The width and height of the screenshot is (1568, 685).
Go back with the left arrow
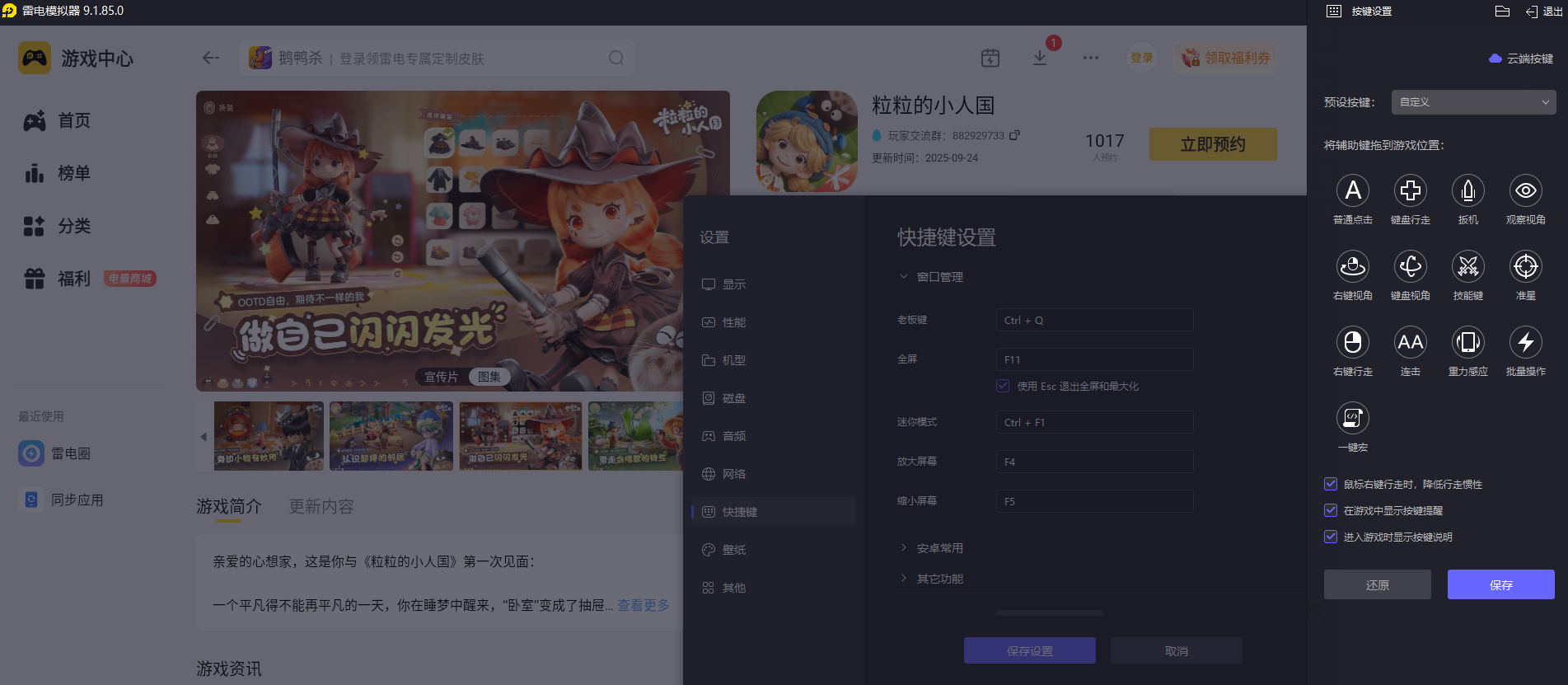pos(211,58)
